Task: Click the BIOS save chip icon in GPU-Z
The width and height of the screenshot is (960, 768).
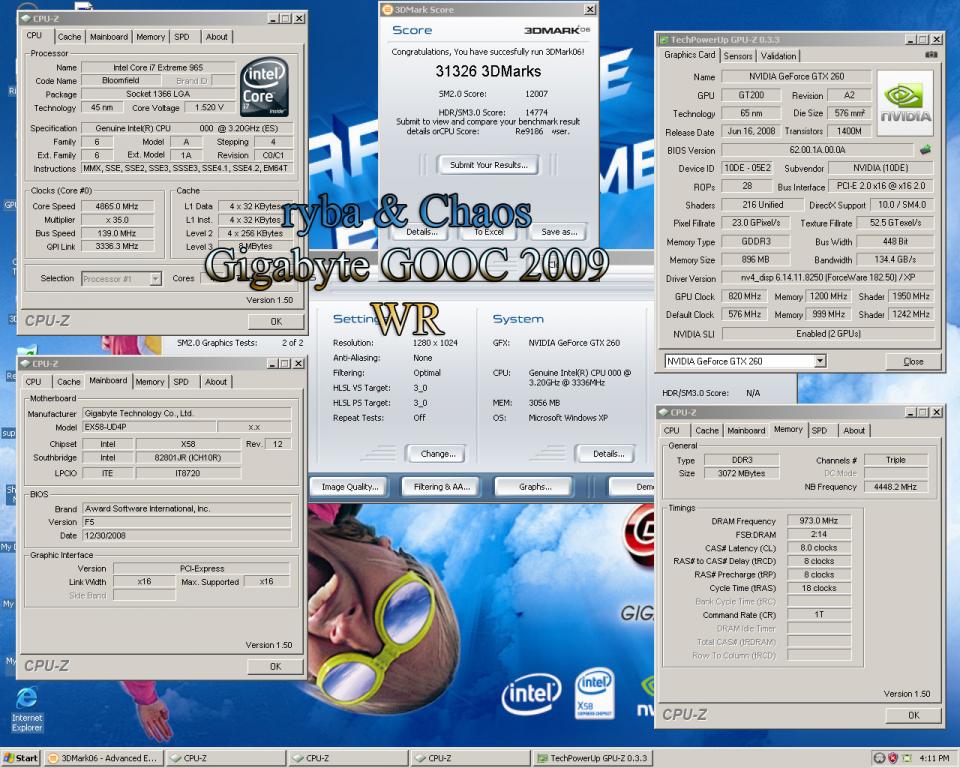Action: 925,149
